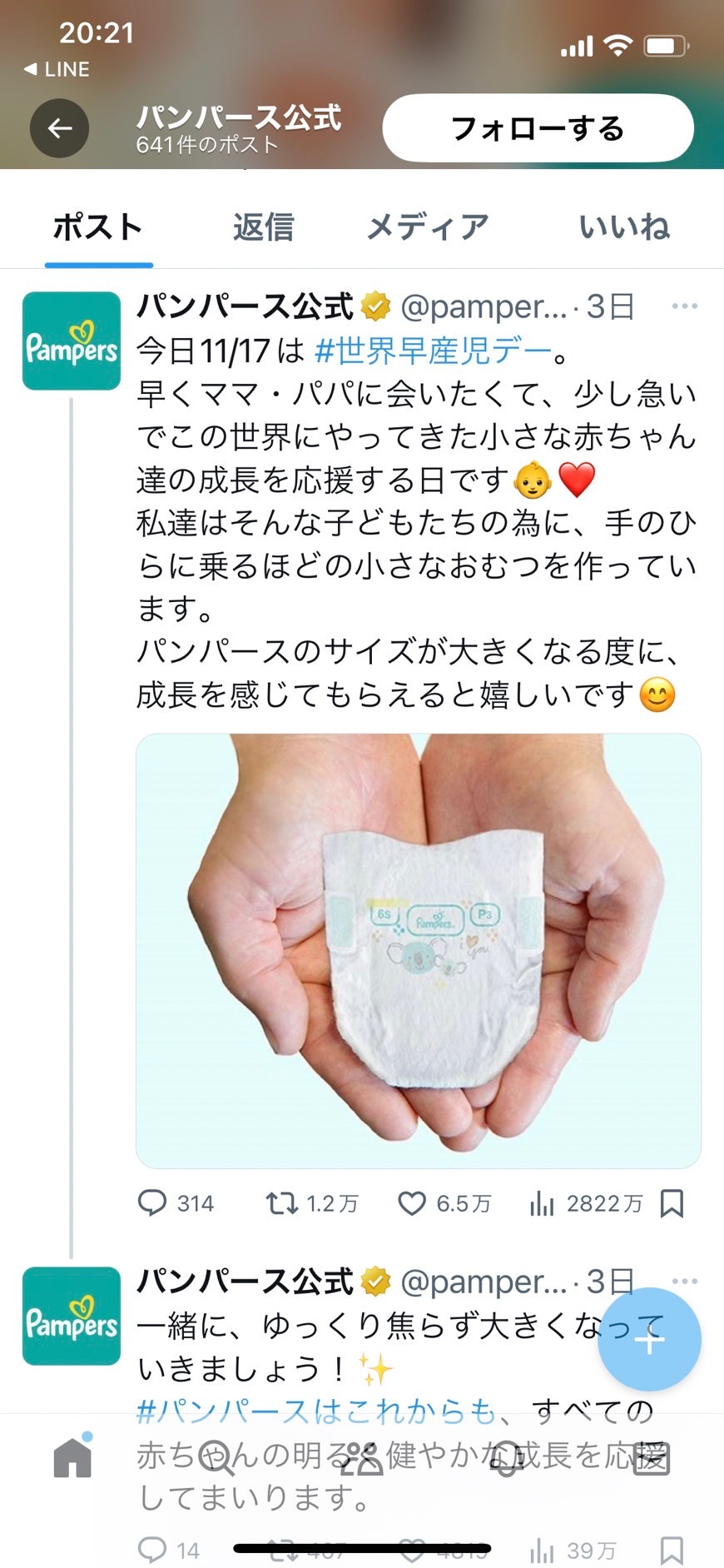This screenshot has width=724, height=1568.
Task: Return to LINE app from status bar
Action: tap(57, 69)
